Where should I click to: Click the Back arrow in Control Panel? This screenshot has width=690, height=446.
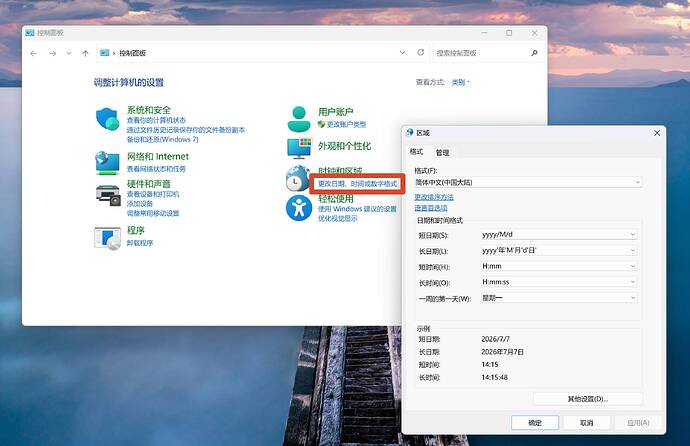pos(34,53)
